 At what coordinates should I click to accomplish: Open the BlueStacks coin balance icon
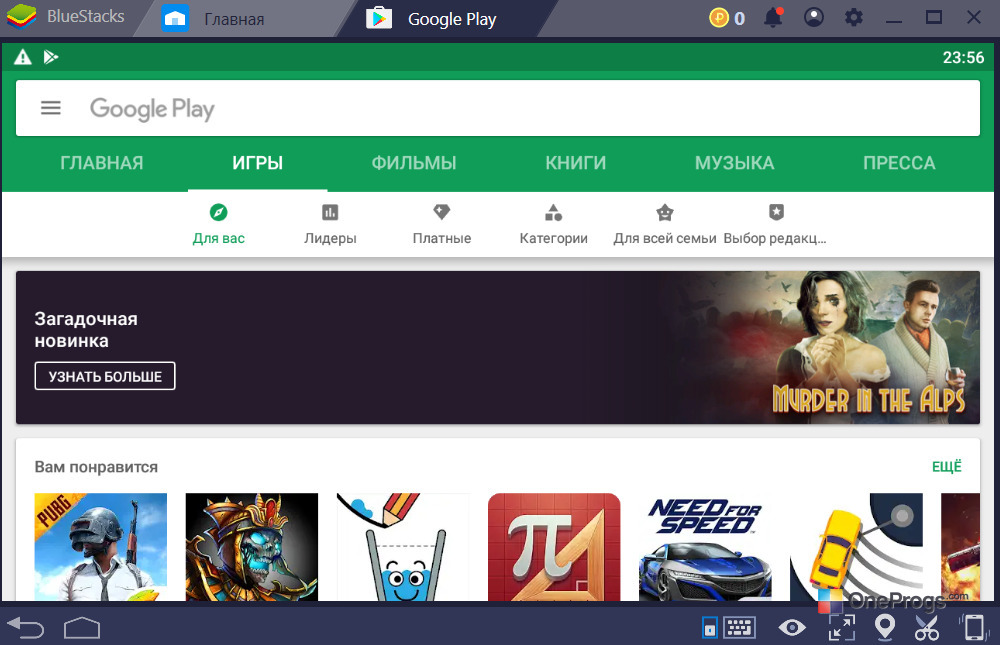[719, 17]
